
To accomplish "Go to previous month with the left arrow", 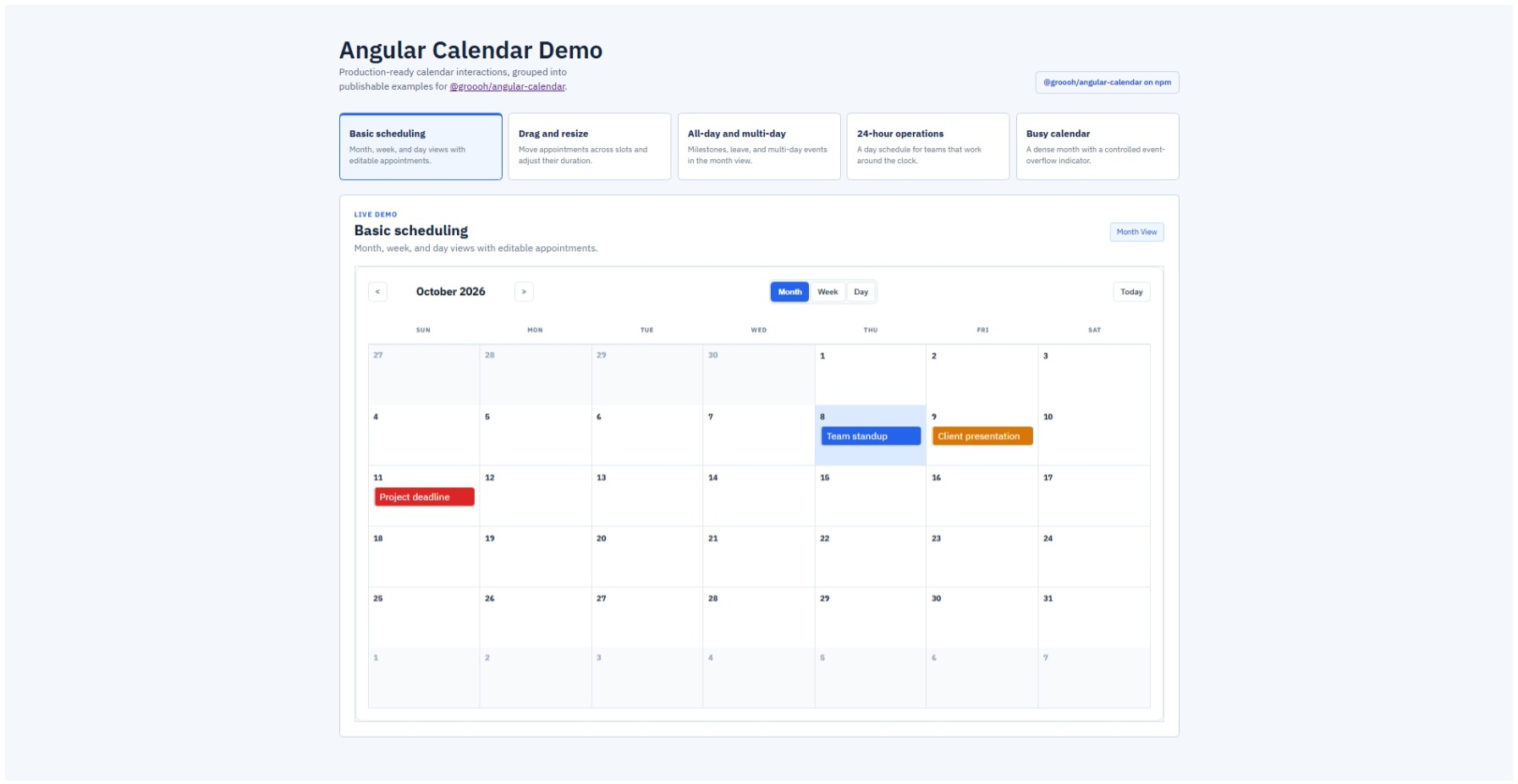I will (377, 292).
